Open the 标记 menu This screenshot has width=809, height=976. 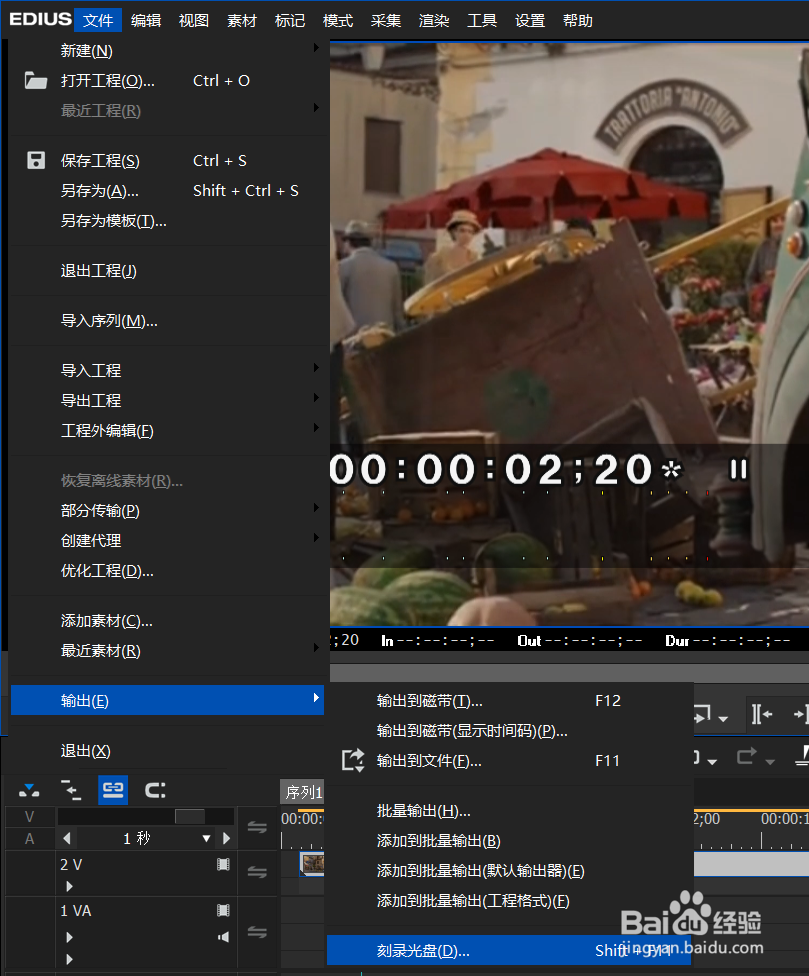pos(290,21)
